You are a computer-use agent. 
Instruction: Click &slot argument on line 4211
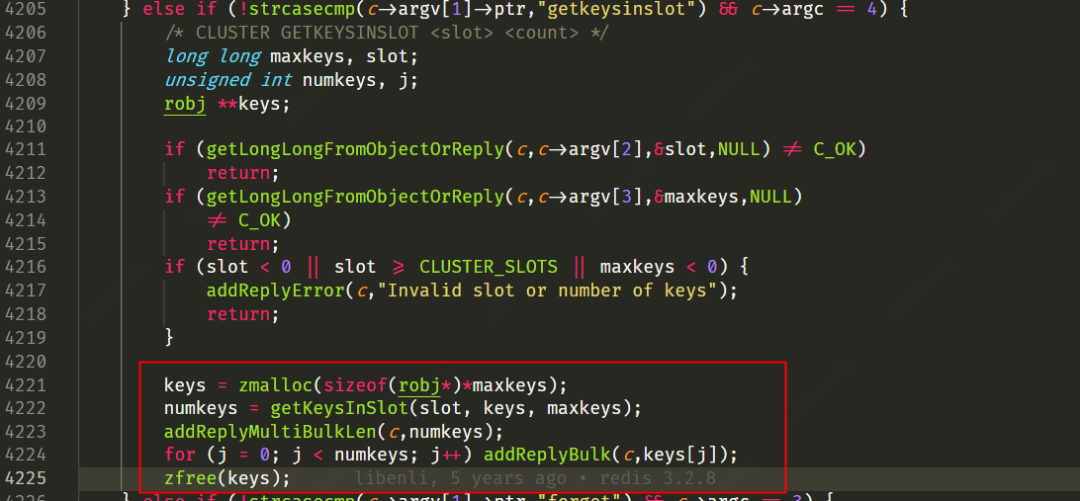(x=683, y=150)
